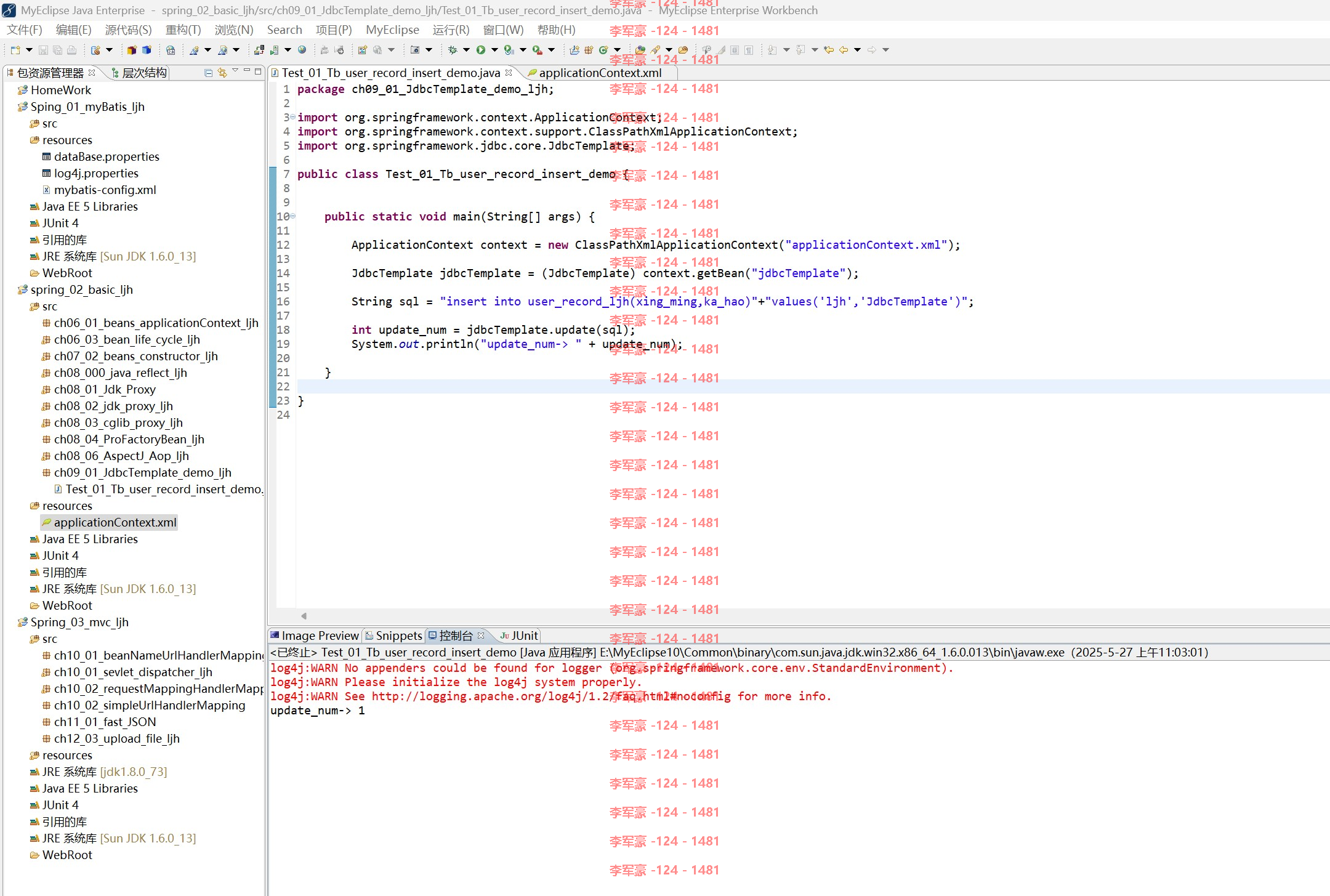Click the Run External Tools icon
This screenshot has height=896, width=1330.
pyautogui.click(x=538, y=50)
